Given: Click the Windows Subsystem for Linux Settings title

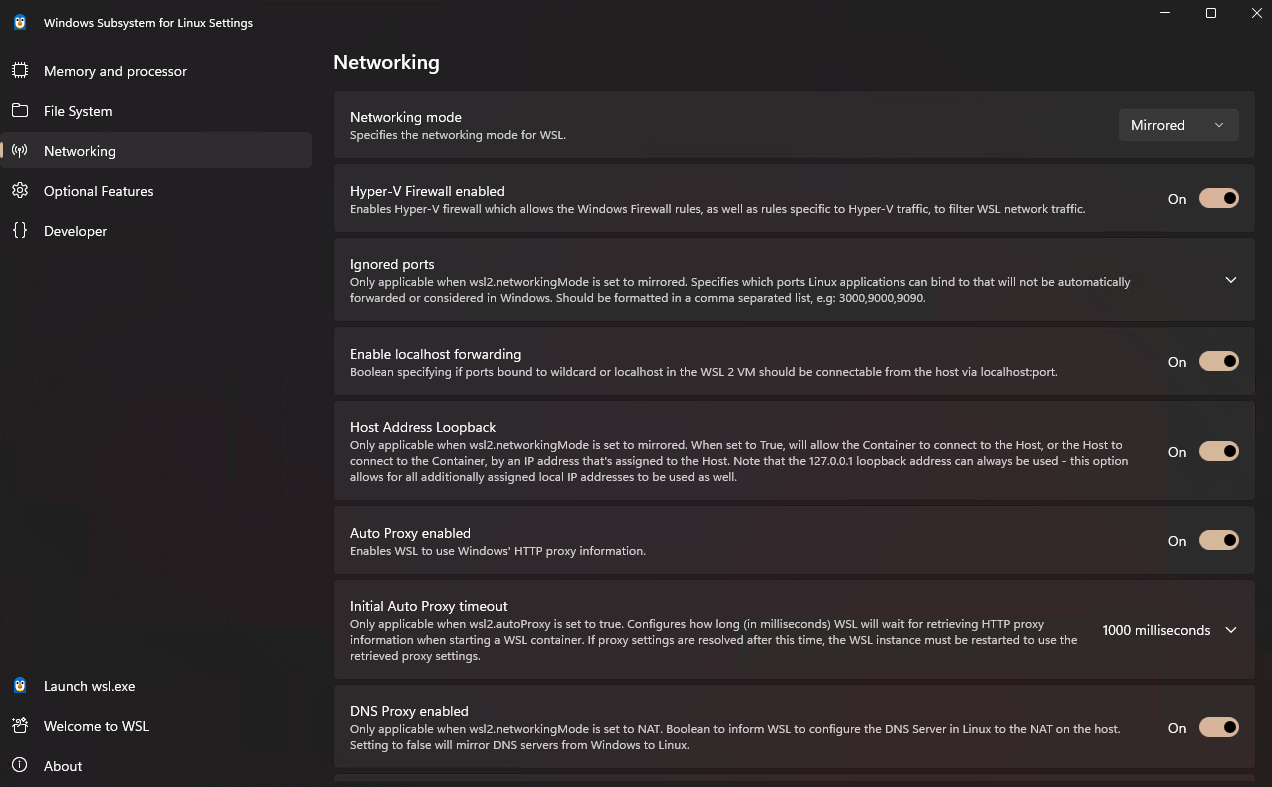Looking at the screenshot, I should [x=148, y=23].
